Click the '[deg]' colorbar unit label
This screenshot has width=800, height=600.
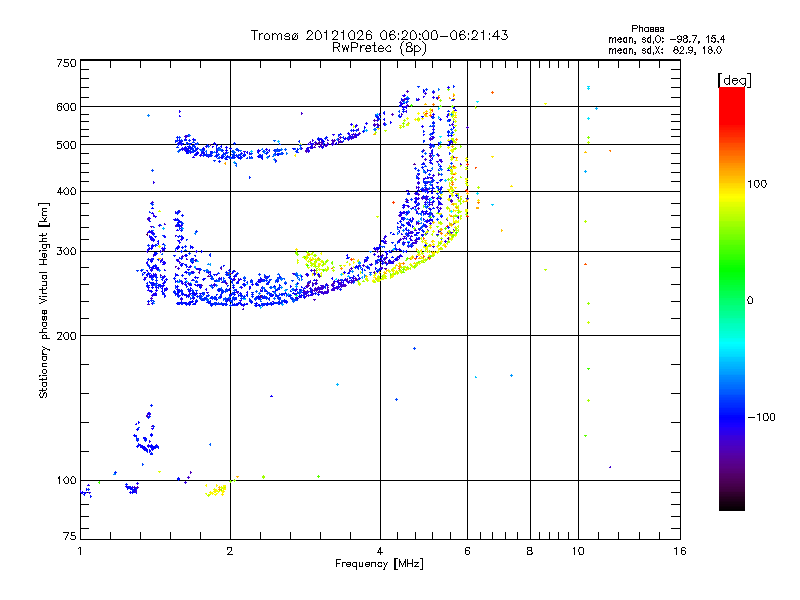tap(734, 80)
